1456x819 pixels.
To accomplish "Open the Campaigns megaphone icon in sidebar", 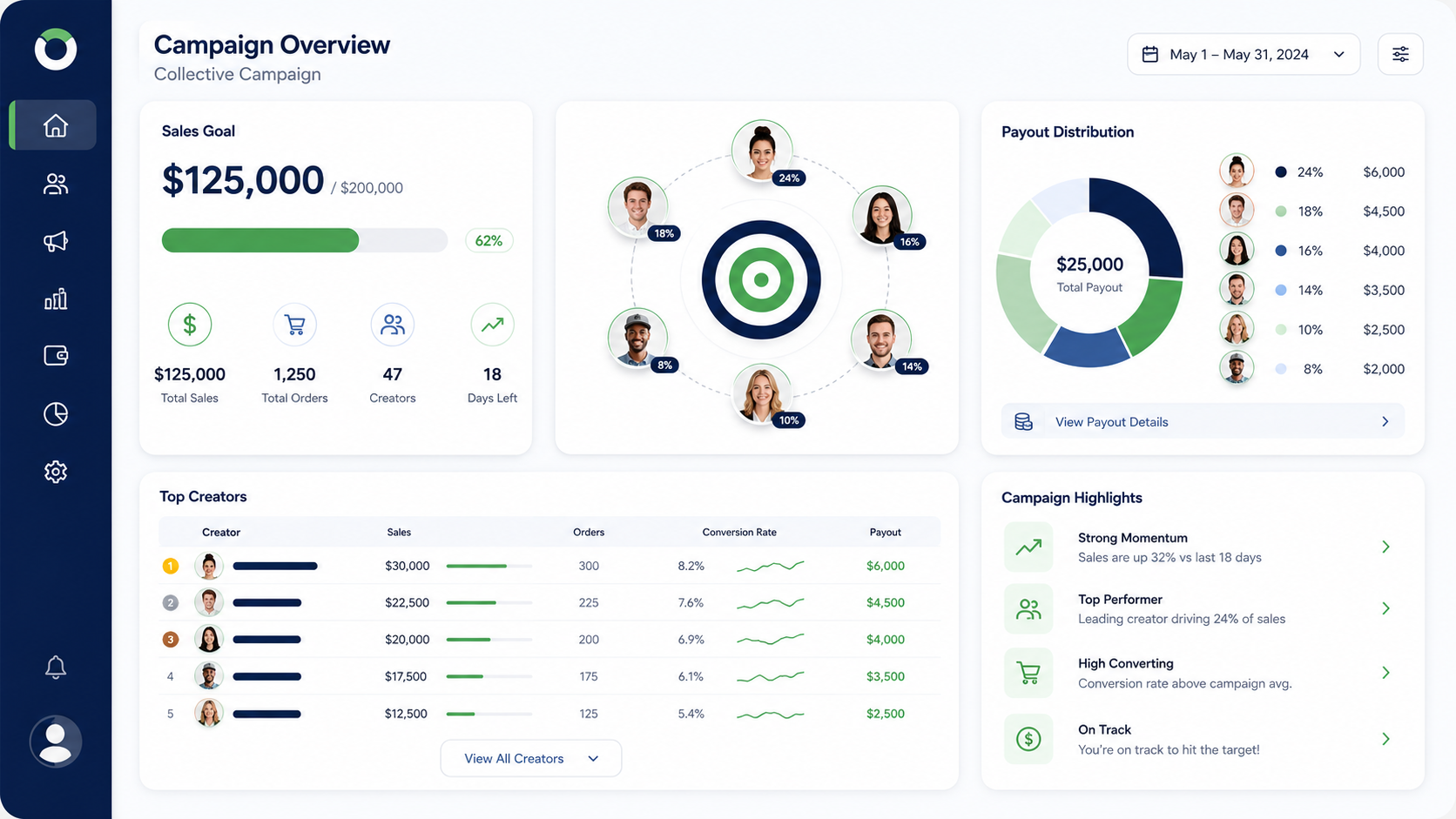I will tap(56, 241).
